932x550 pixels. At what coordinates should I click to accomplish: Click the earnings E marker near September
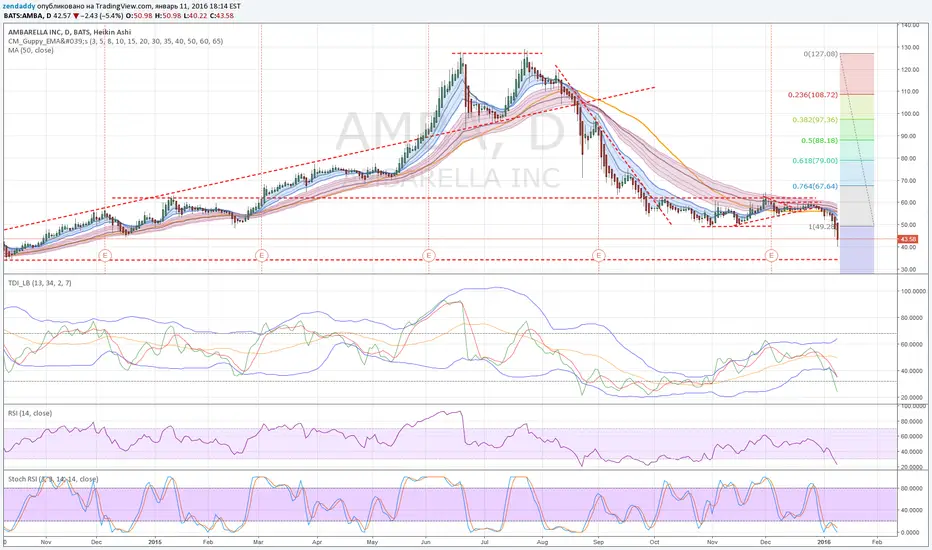tap(599, 255)
